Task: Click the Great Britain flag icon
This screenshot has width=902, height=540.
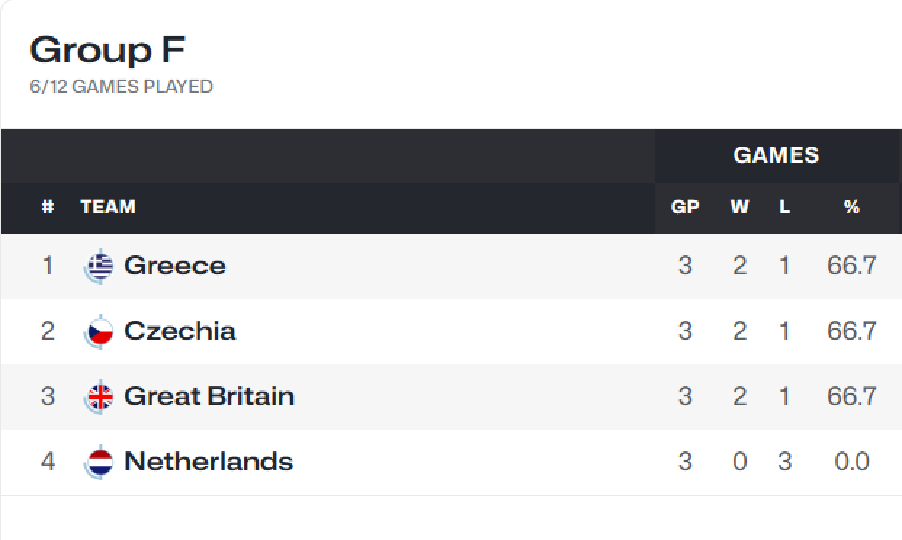Action: coord(100,397)
